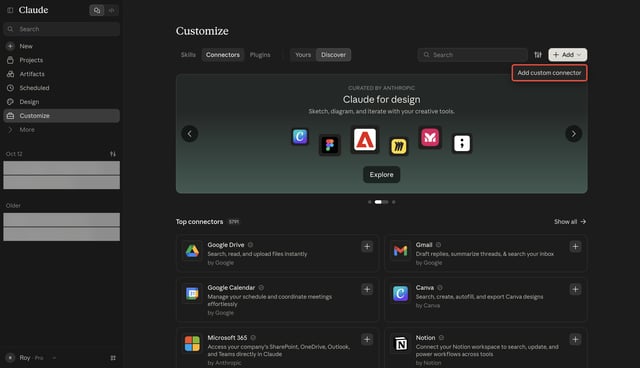Open first chat under Older
This screenshot has height=368, width=640.
62,219
